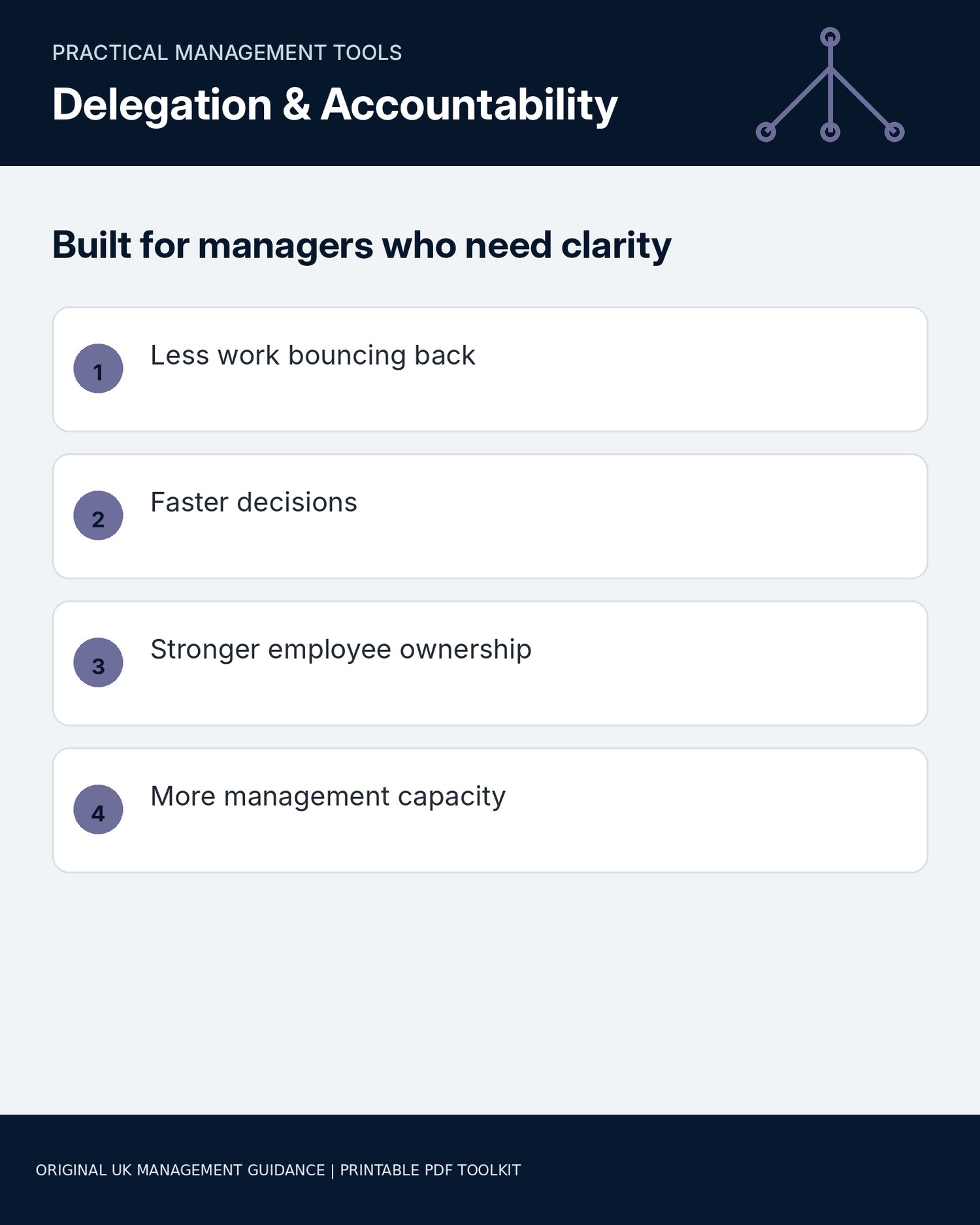Click the 'Practical Management Tools' header label

(227, 53)
